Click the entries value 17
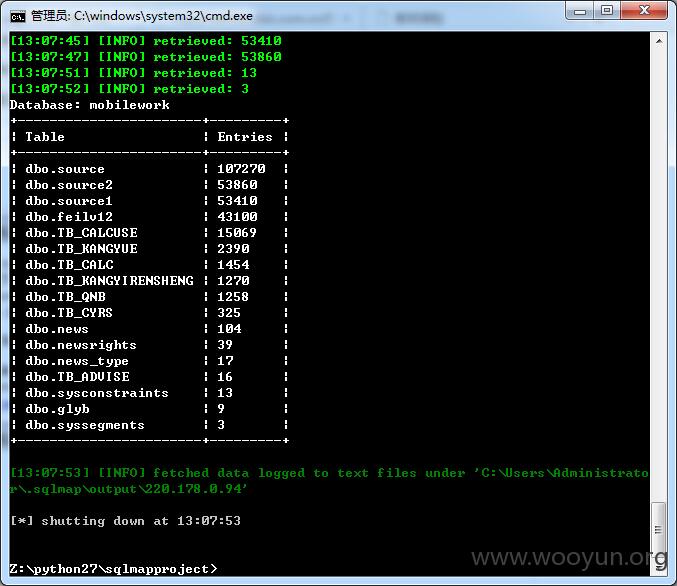The image size is (677, 586). point(225,361)
